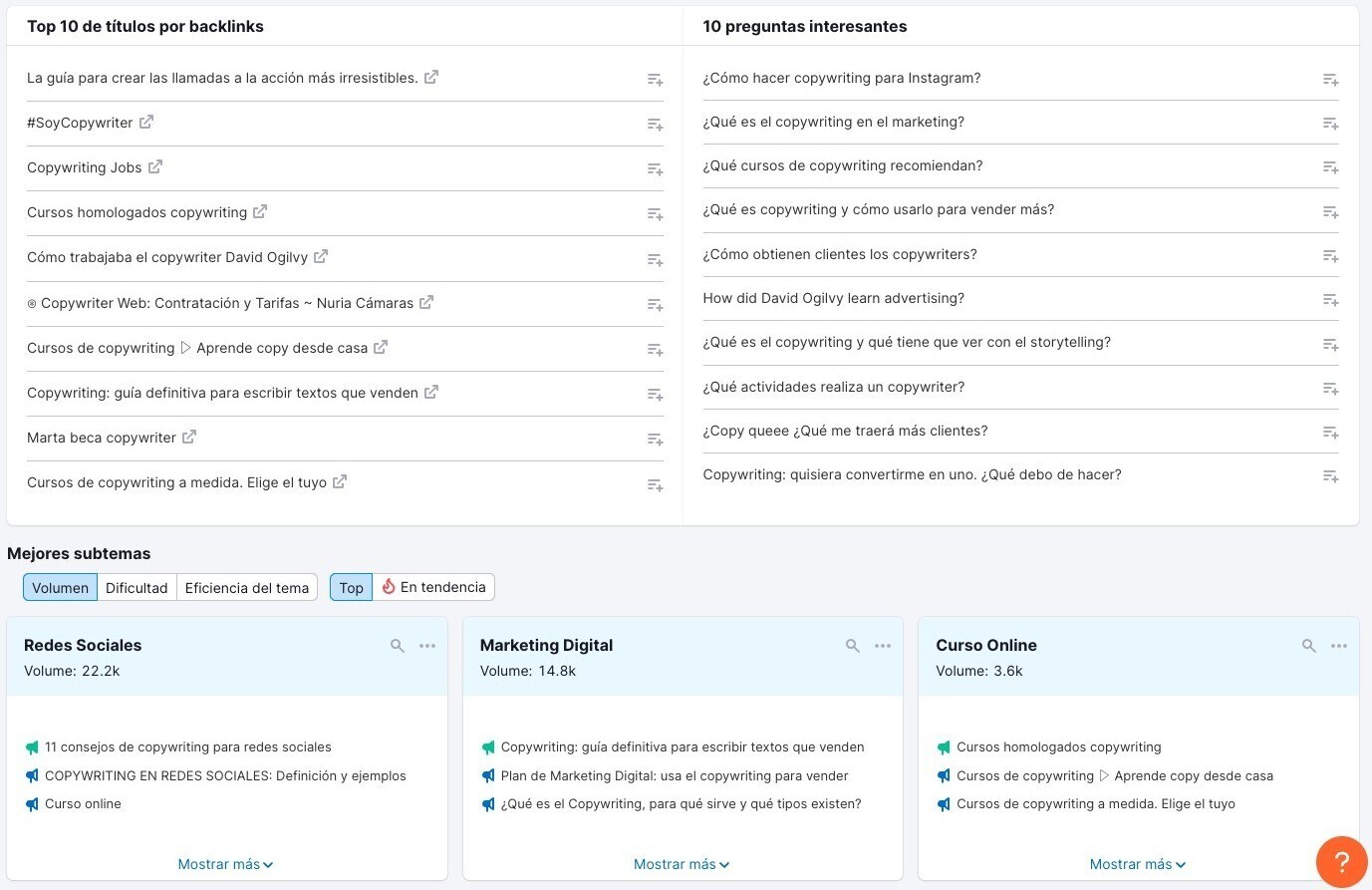Screen dimensions: 1372x890
Task: Add question '¿Qué cursos de copywriting recomiendan?' to list
Action: pyautogui.click(x=1330, y=167)
